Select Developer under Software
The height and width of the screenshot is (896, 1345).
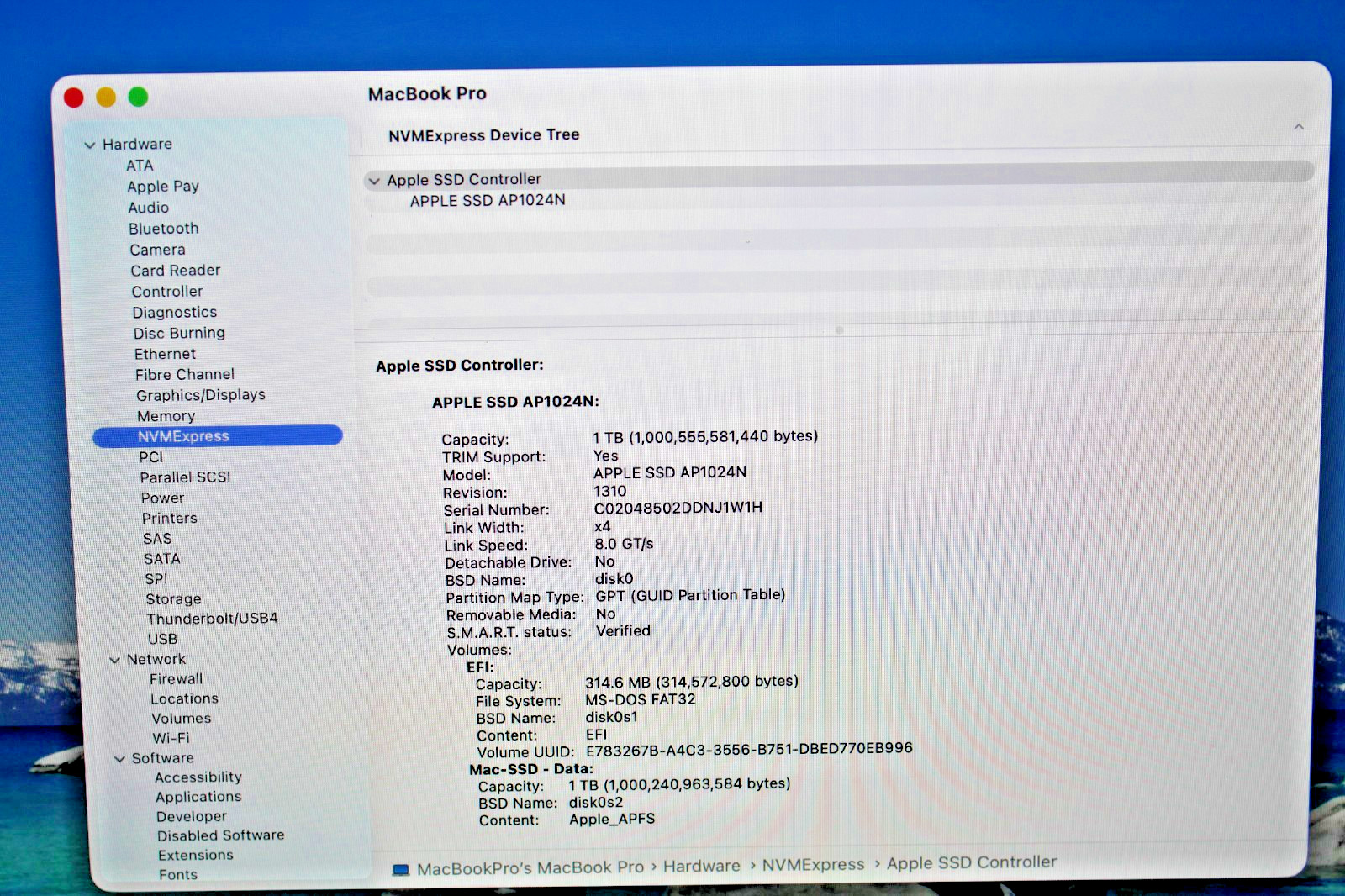pyautogui.click(x=192, y=816)
